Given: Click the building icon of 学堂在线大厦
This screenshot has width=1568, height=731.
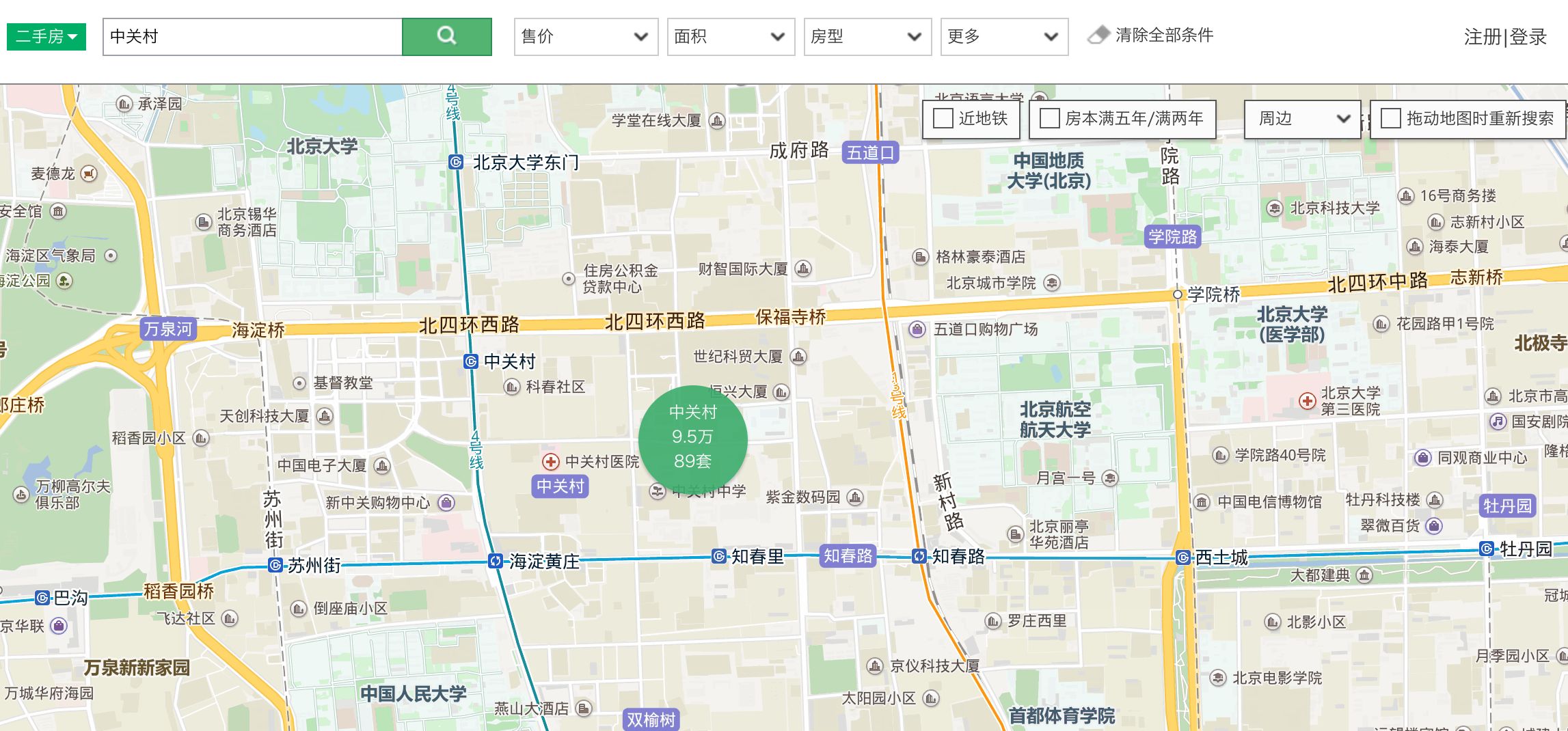Looking at the screenshot, I should [717, 121].
